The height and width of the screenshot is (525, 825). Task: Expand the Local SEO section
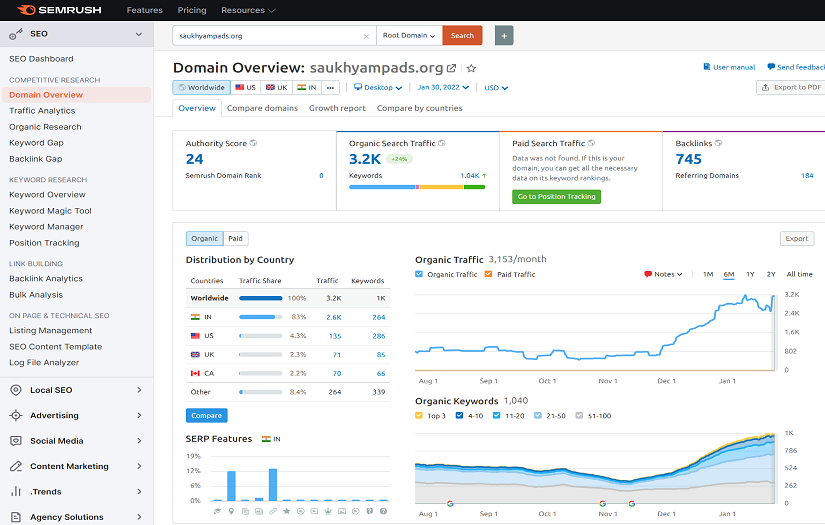click(139, 390)
